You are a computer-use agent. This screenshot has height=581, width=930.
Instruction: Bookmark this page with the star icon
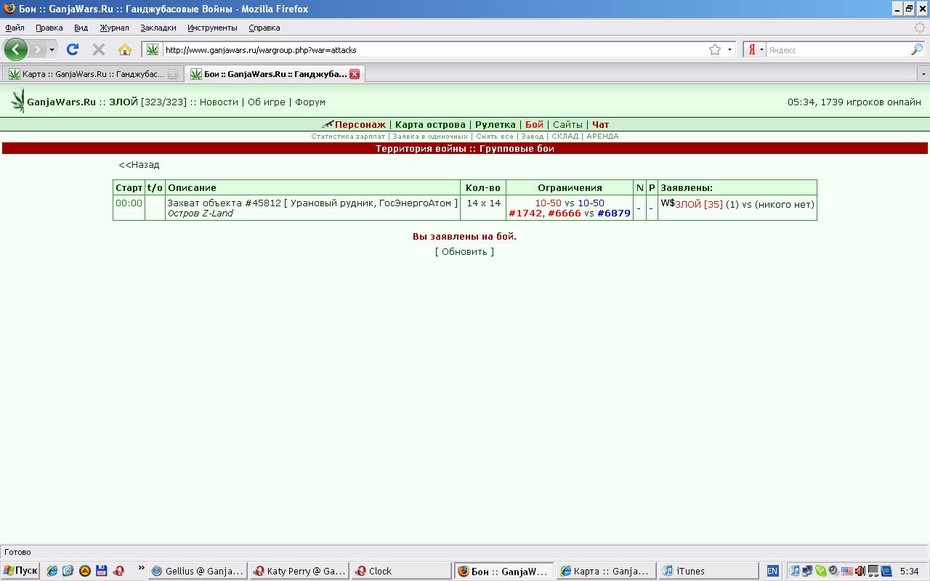[x=715, y=50]
